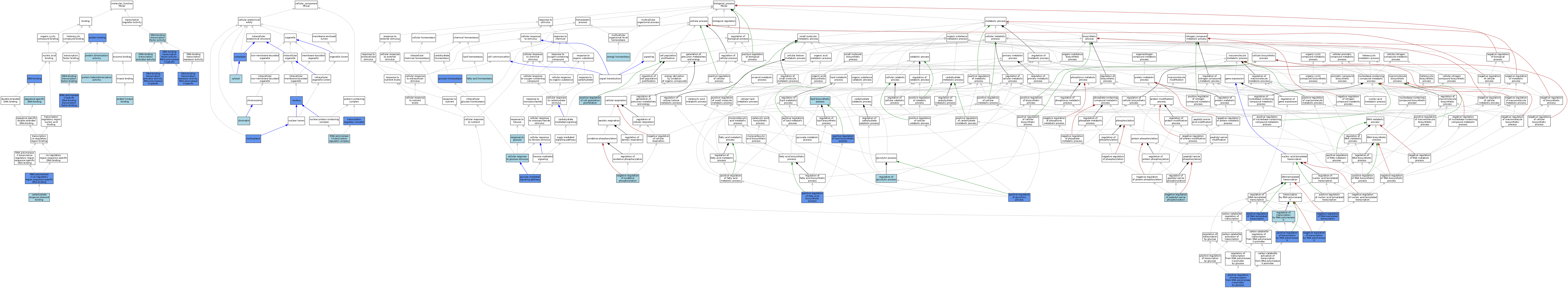Click the blue 'protein binding' node
This screenshot has width=1568, height=288.
click(97, 38)
